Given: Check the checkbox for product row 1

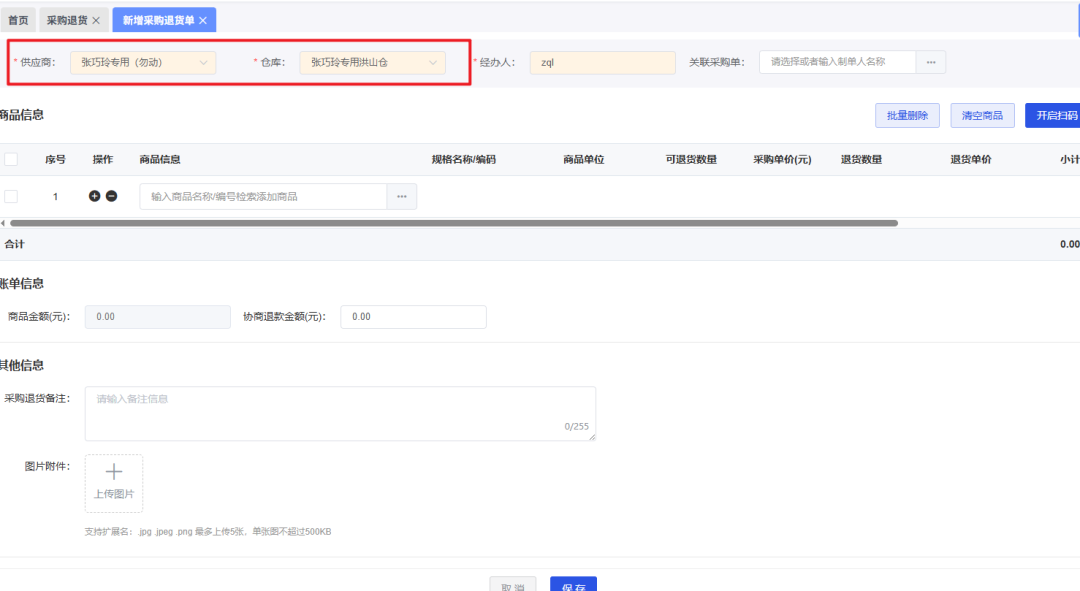Looking at the screenshot, I should pos(13,195).
